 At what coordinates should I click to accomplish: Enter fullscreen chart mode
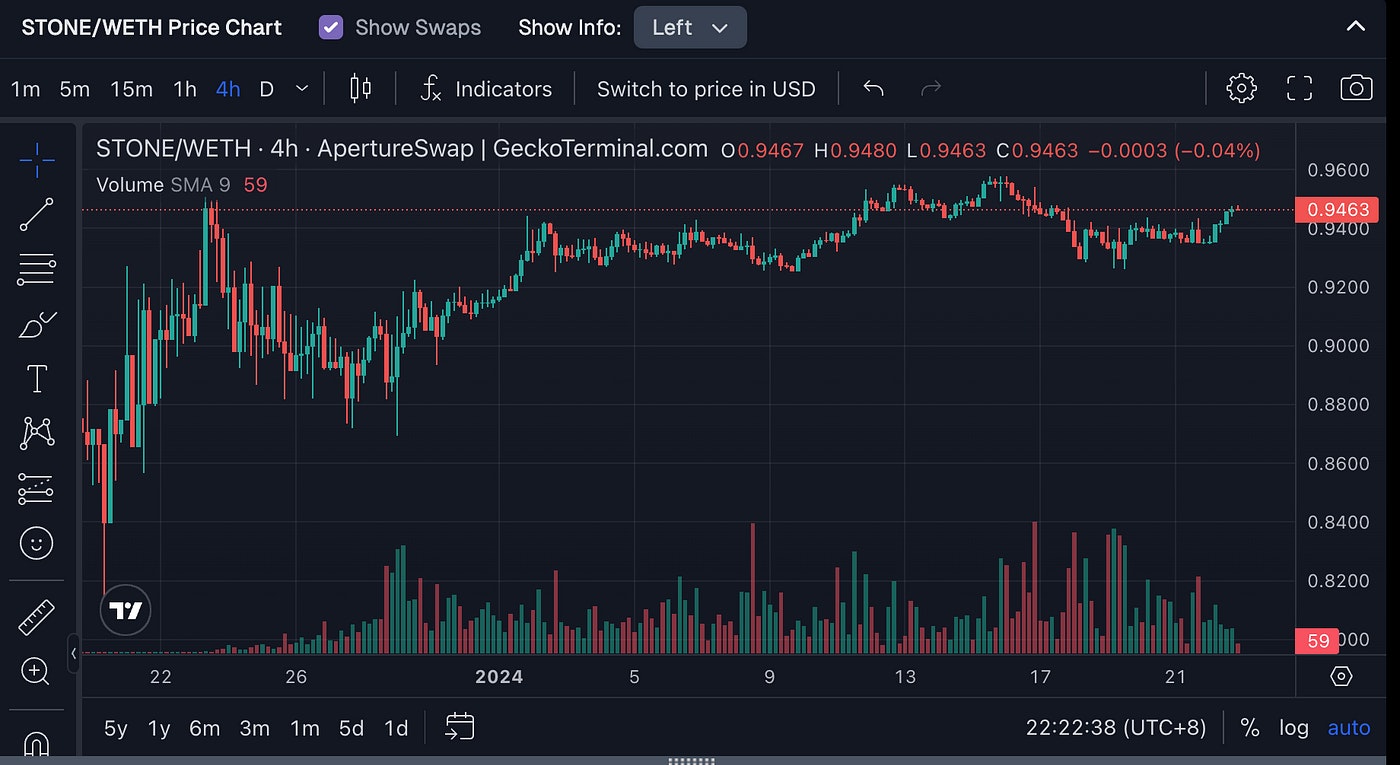click(1299, 88)
